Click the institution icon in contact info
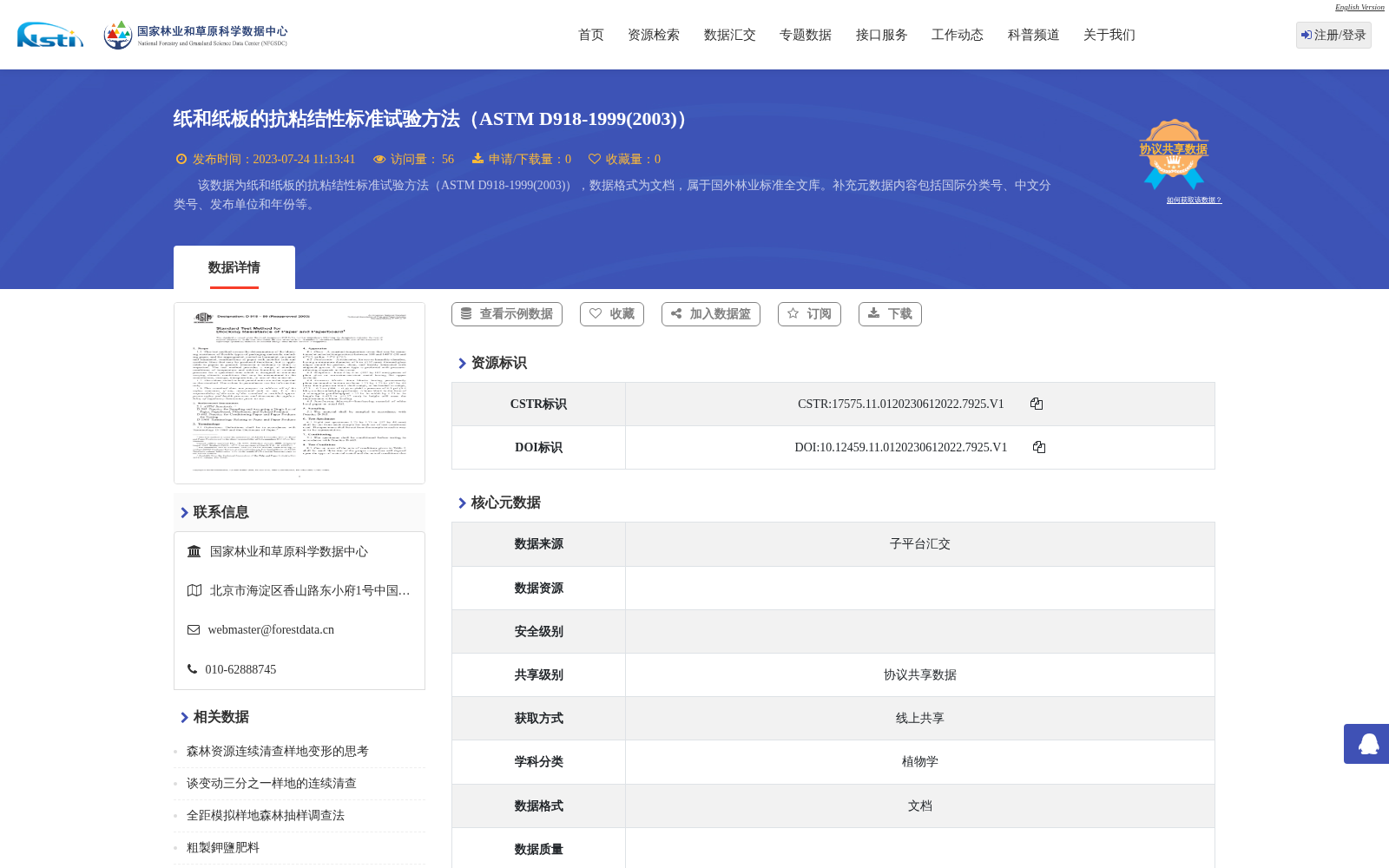 (x=194, y=551)
